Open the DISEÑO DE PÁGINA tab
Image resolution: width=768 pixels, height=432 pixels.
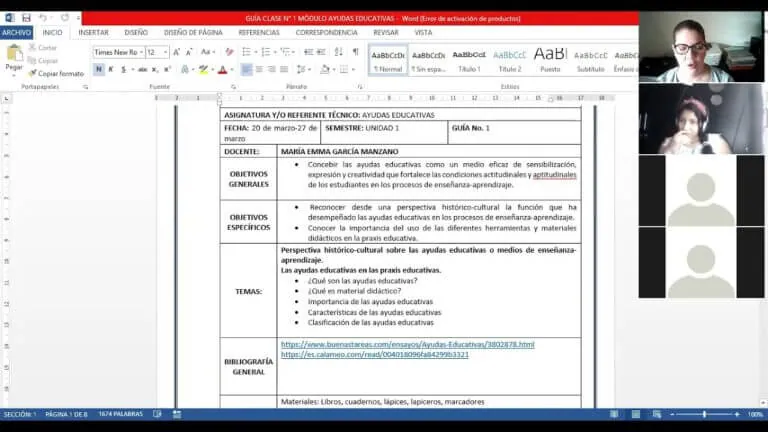pyautogui.click(x=193, y=32)
